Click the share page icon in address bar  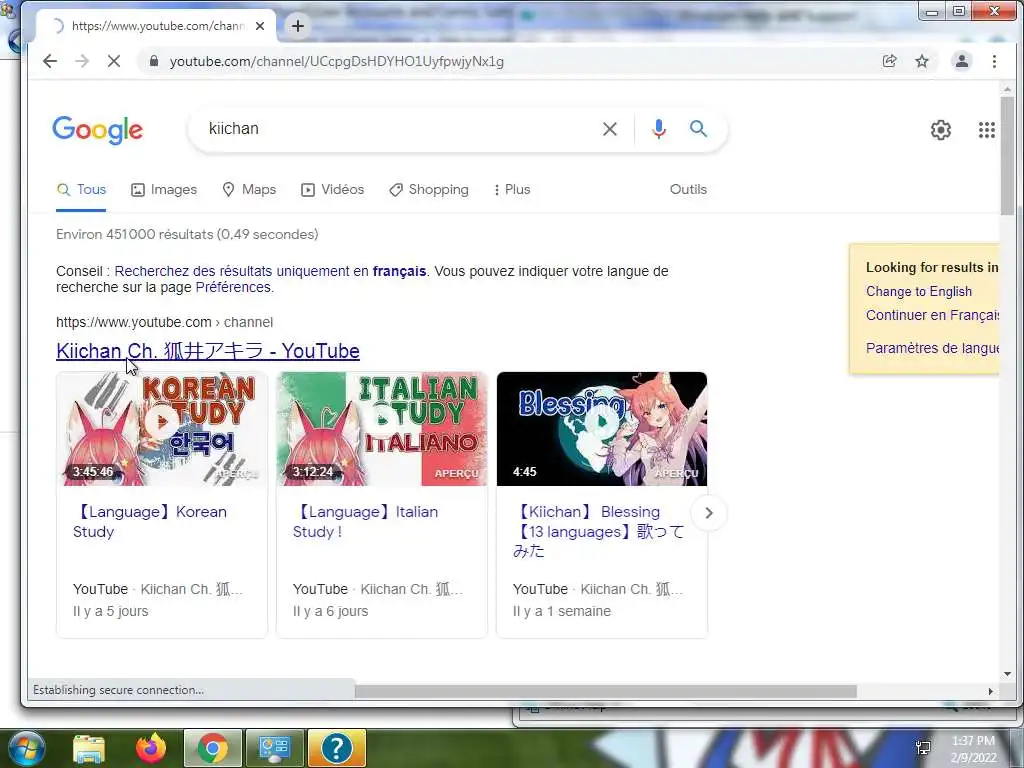[x=889, y=61]
